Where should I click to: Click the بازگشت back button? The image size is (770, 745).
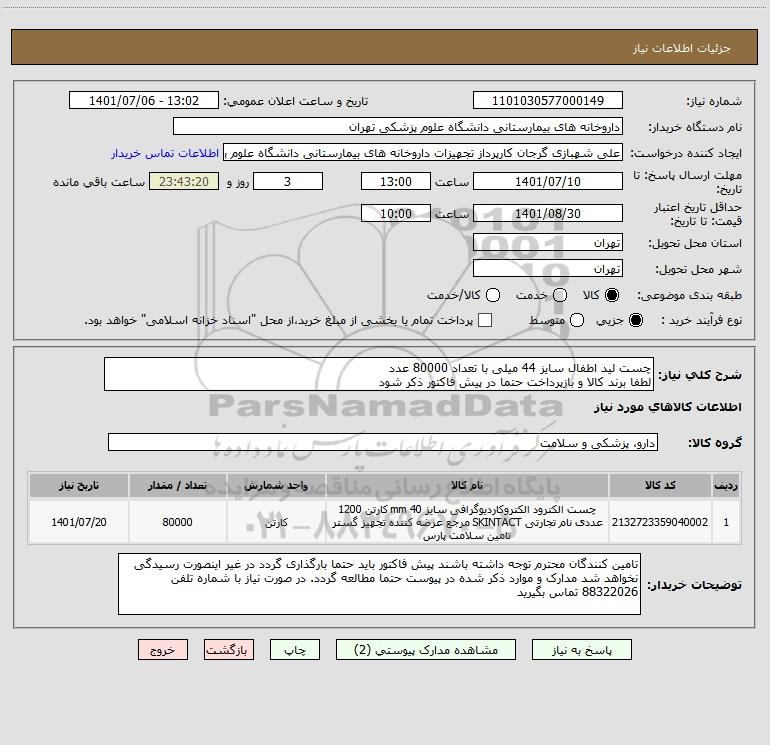click(x=229, y=650)
